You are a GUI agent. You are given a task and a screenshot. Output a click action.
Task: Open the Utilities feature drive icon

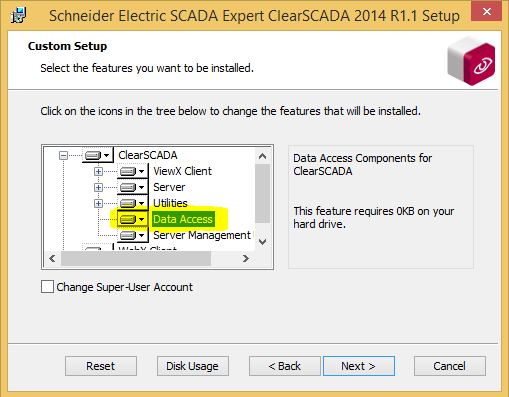pos(132,203)
